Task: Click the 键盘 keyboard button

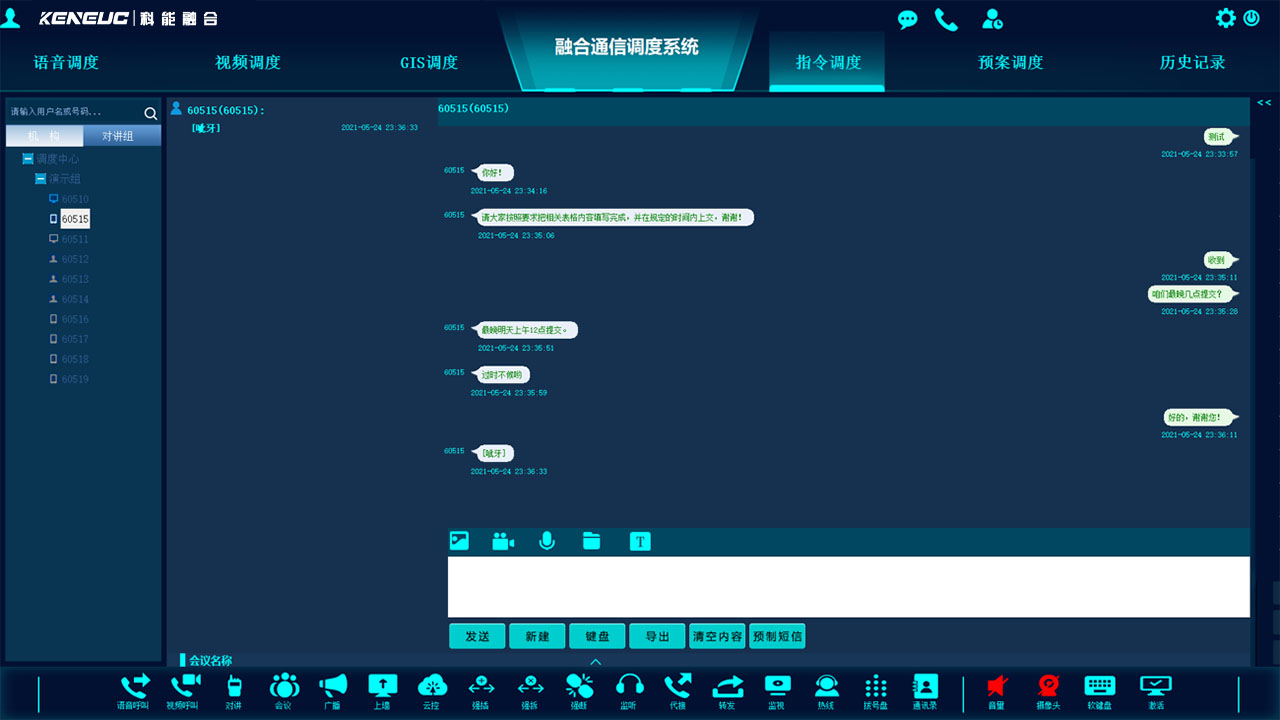Action: pos(597,636)
